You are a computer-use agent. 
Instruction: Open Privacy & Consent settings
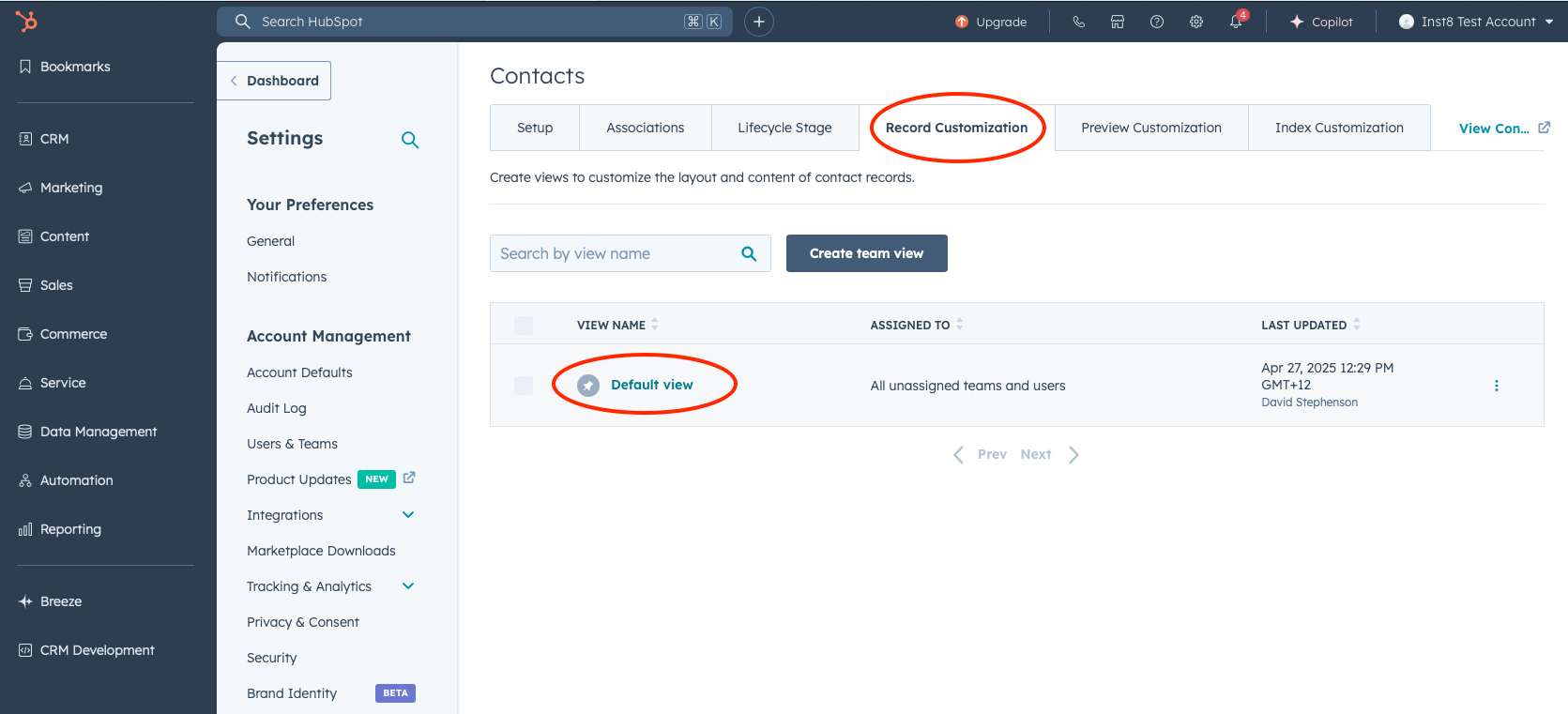pyautogui.click(x=303, y=622)
